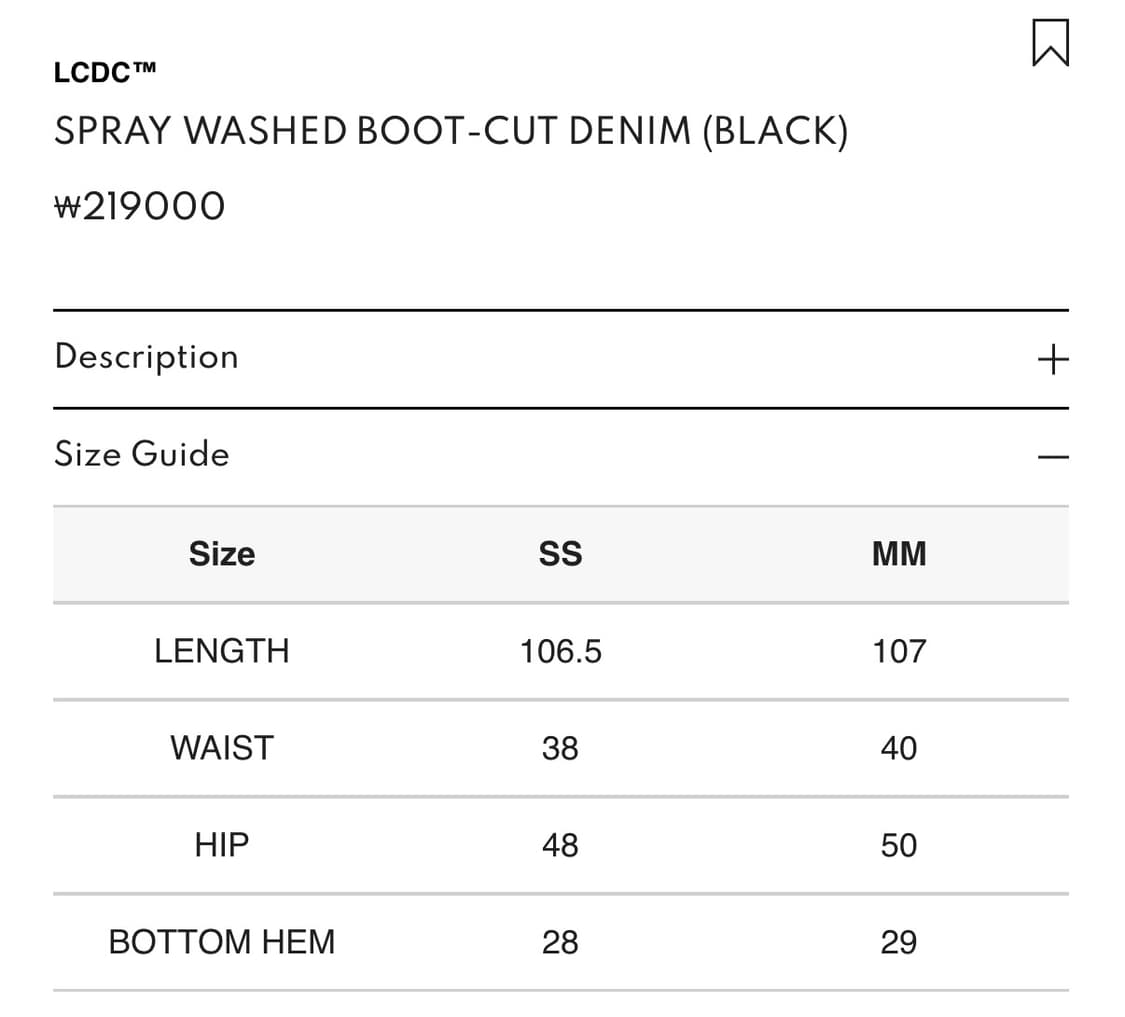Click the MM length value 107
Screen dimensions: 1125x1017
coord(899,652)
